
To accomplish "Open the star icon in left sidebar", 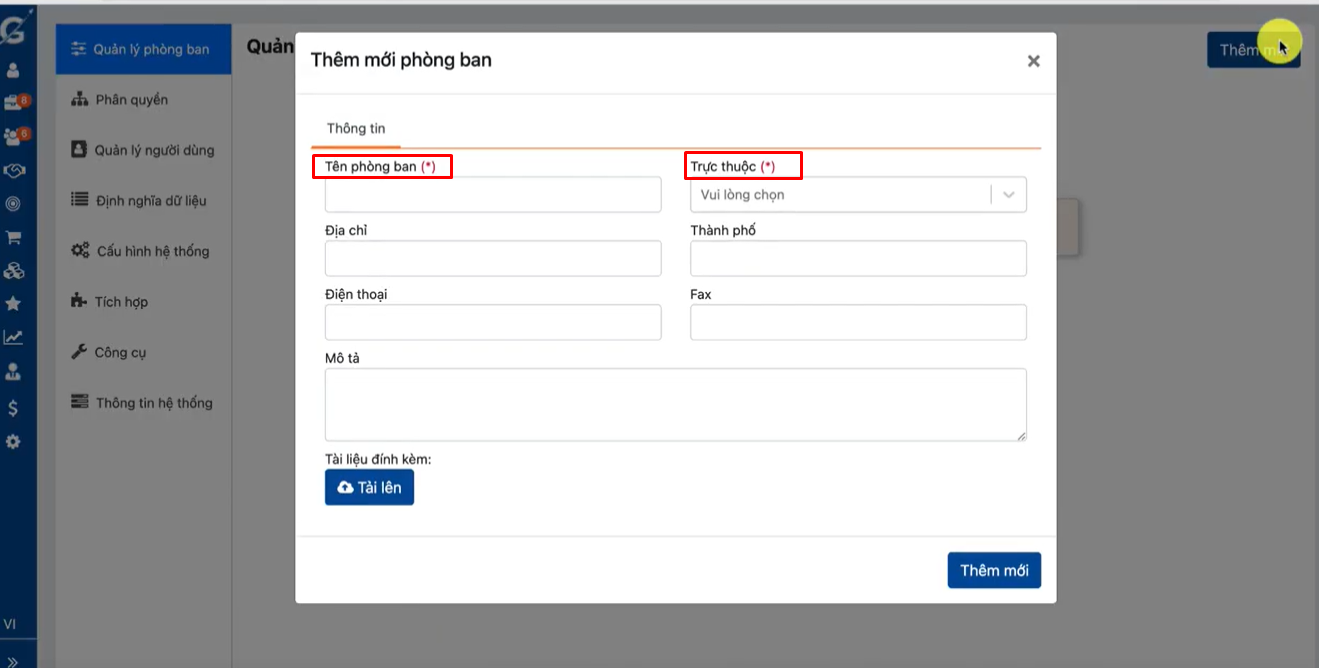I will point(13,304).
